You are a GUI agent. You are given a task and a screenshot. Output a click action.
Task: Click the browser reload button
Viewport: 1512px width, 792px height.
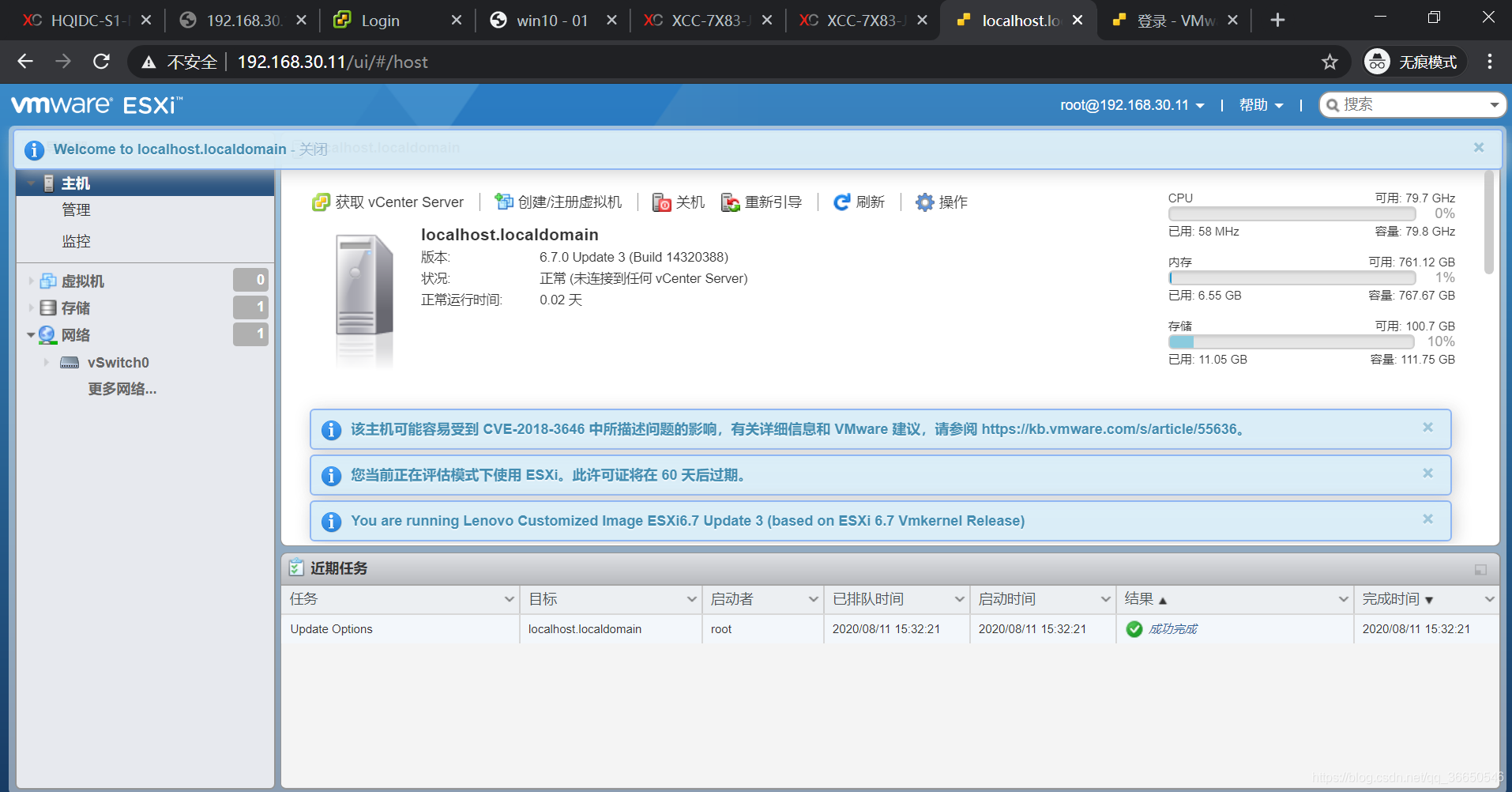pyautogui.click(x=101, y=62)
